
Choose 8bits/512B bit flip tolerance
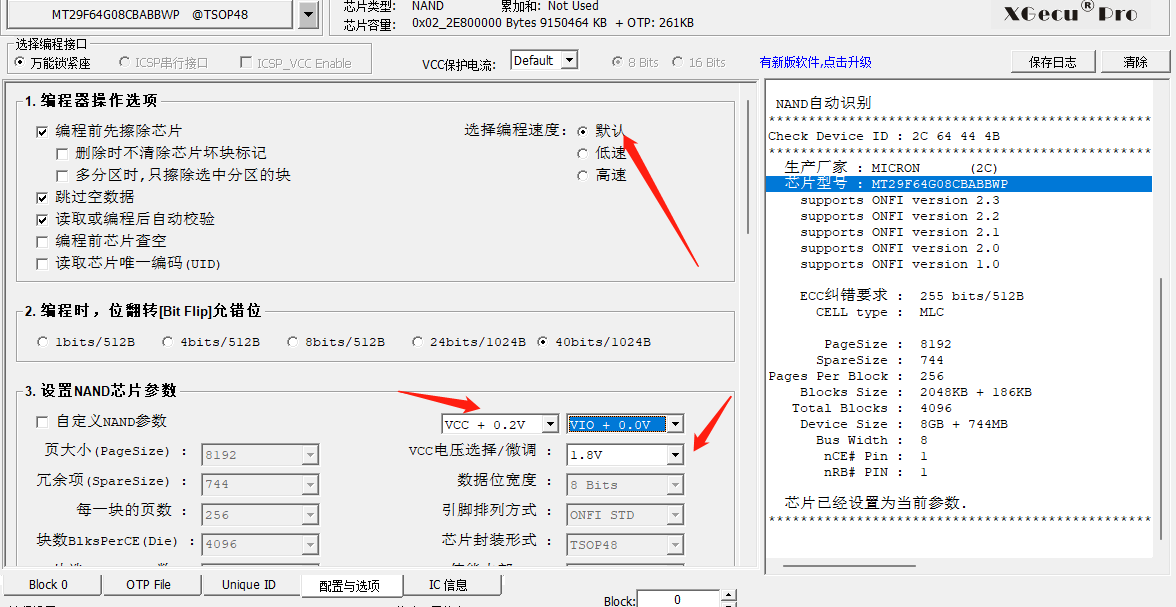click(293, 342)
